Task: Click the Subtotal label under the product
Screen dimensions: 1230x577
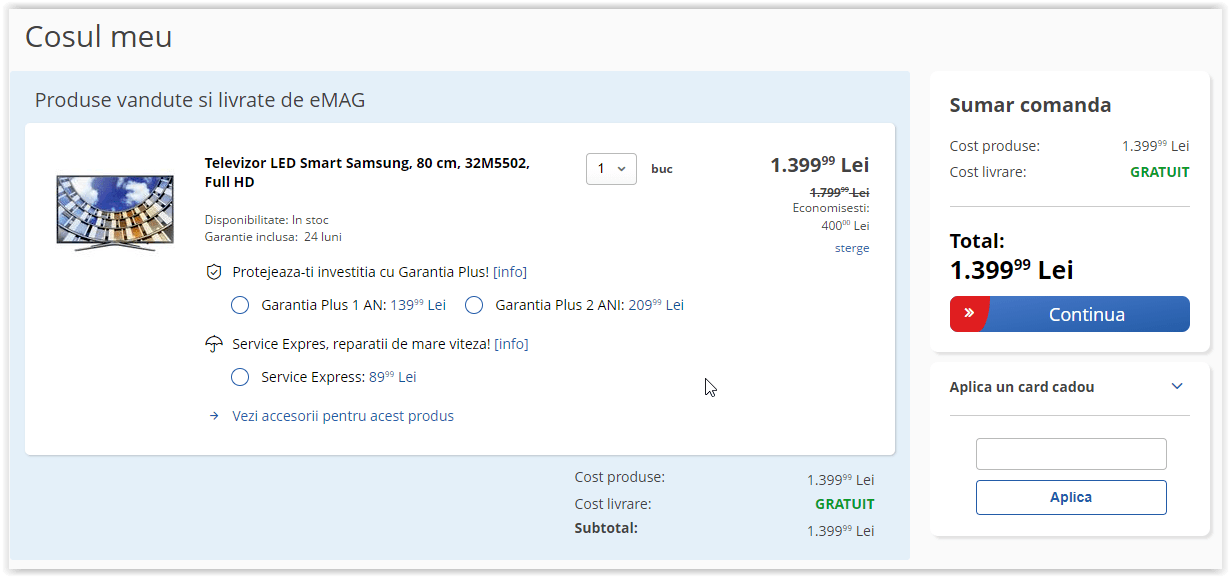Action: [606, 527]
